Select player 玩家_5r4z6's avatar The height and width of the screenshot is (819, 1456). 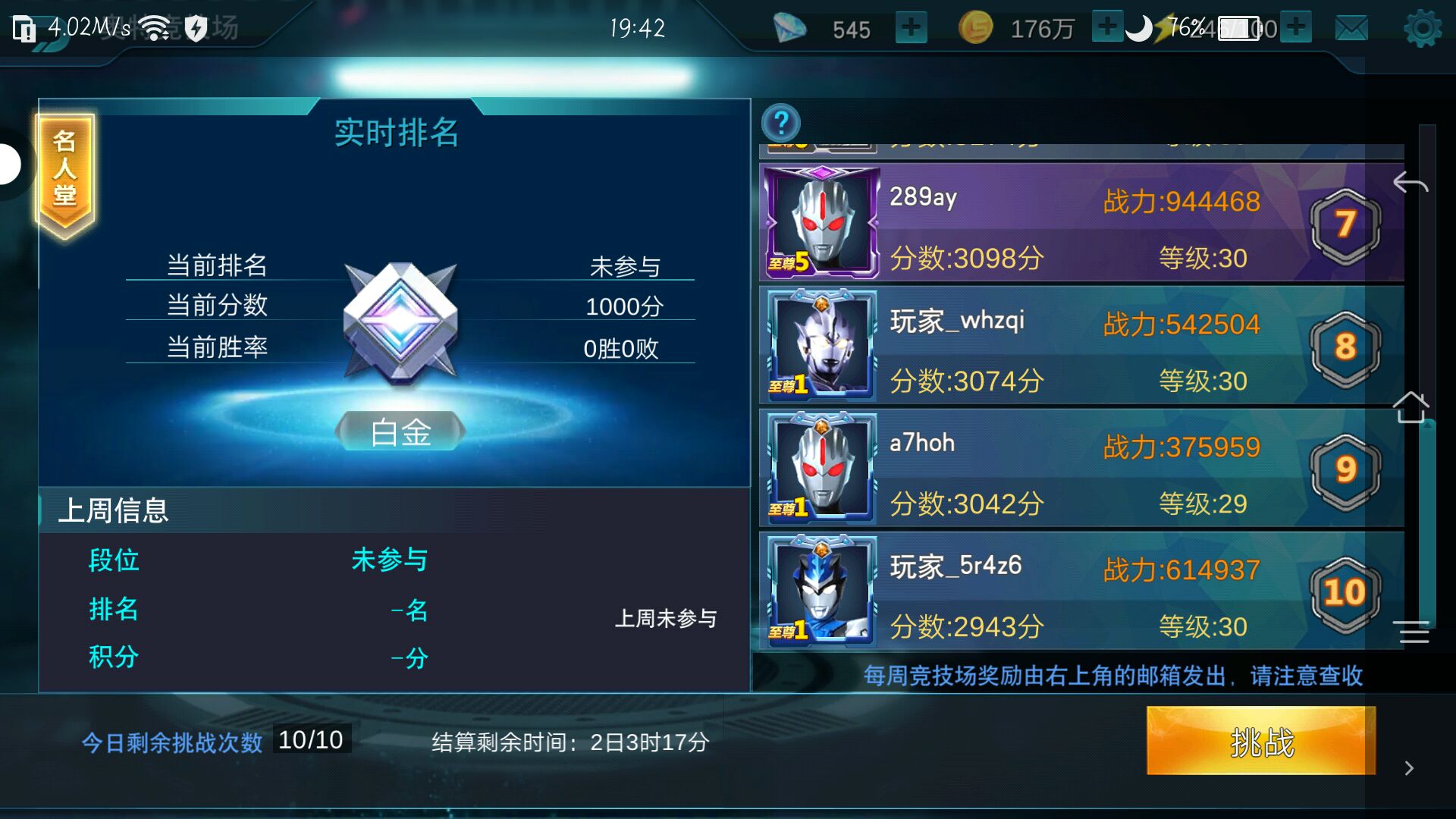coord(821,591)
